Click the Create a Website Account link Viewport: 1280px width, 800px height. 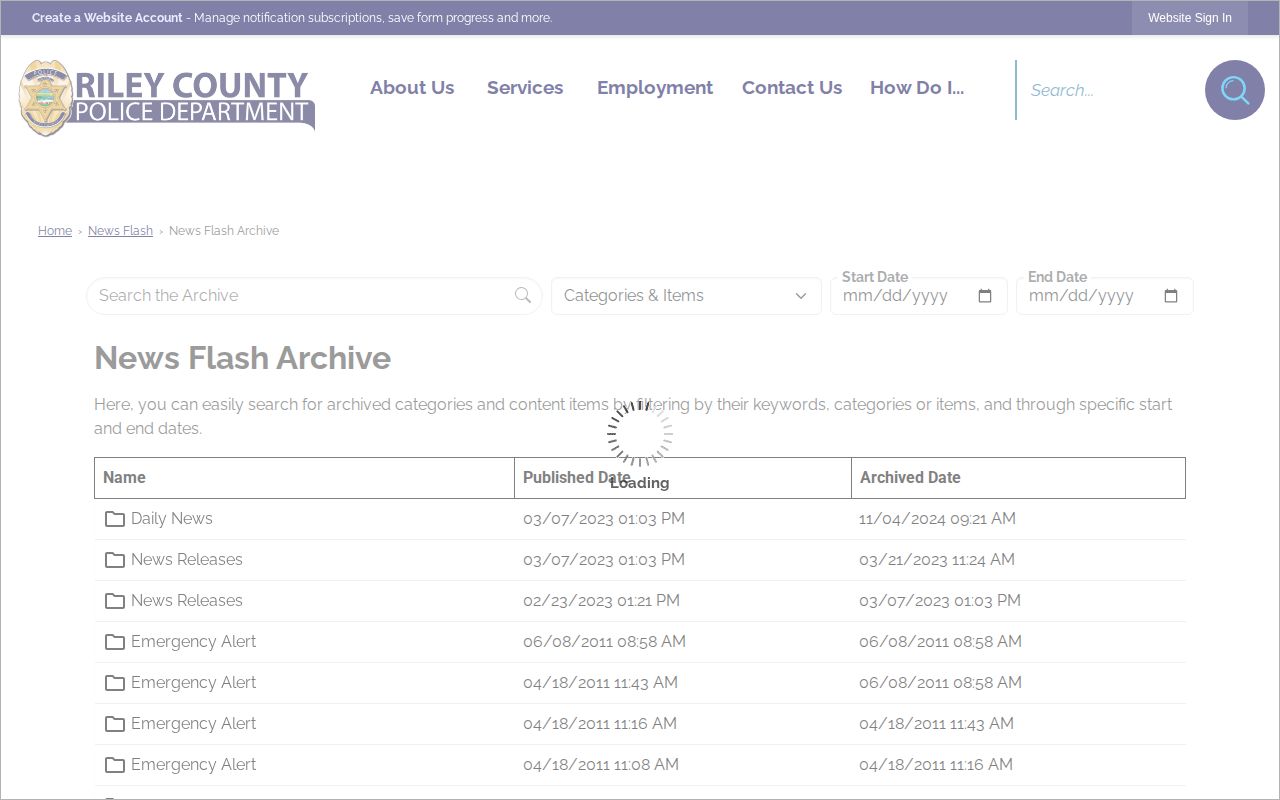[x=107, y=18]
